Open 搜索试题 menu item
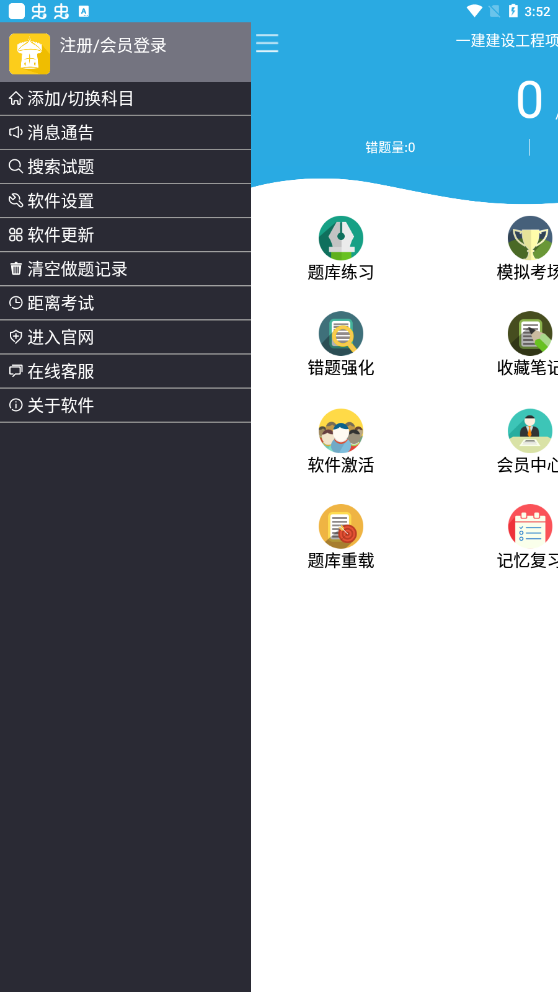 pyautogui.click(x=125, y=167)
